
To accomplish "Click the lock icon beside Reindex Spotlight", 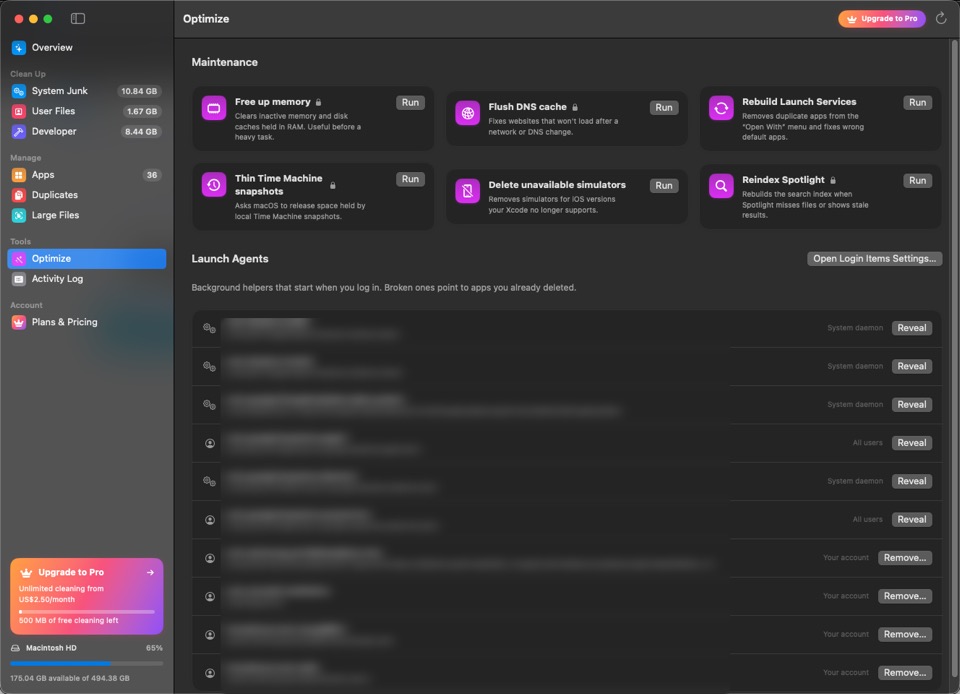I will [x=833, y=180].
